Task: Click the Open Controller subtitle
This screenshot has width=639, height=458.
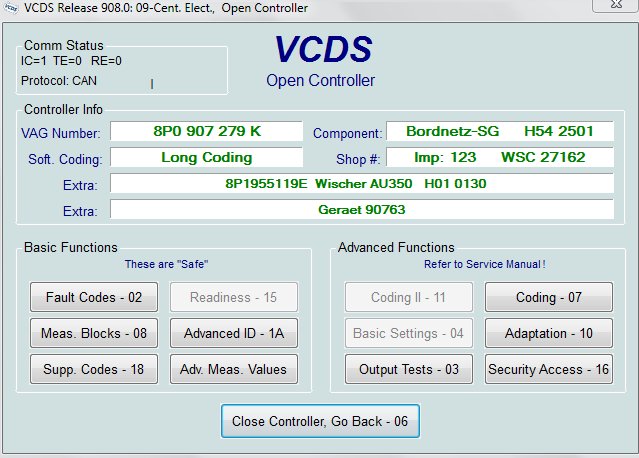Action: click(320, 80)
